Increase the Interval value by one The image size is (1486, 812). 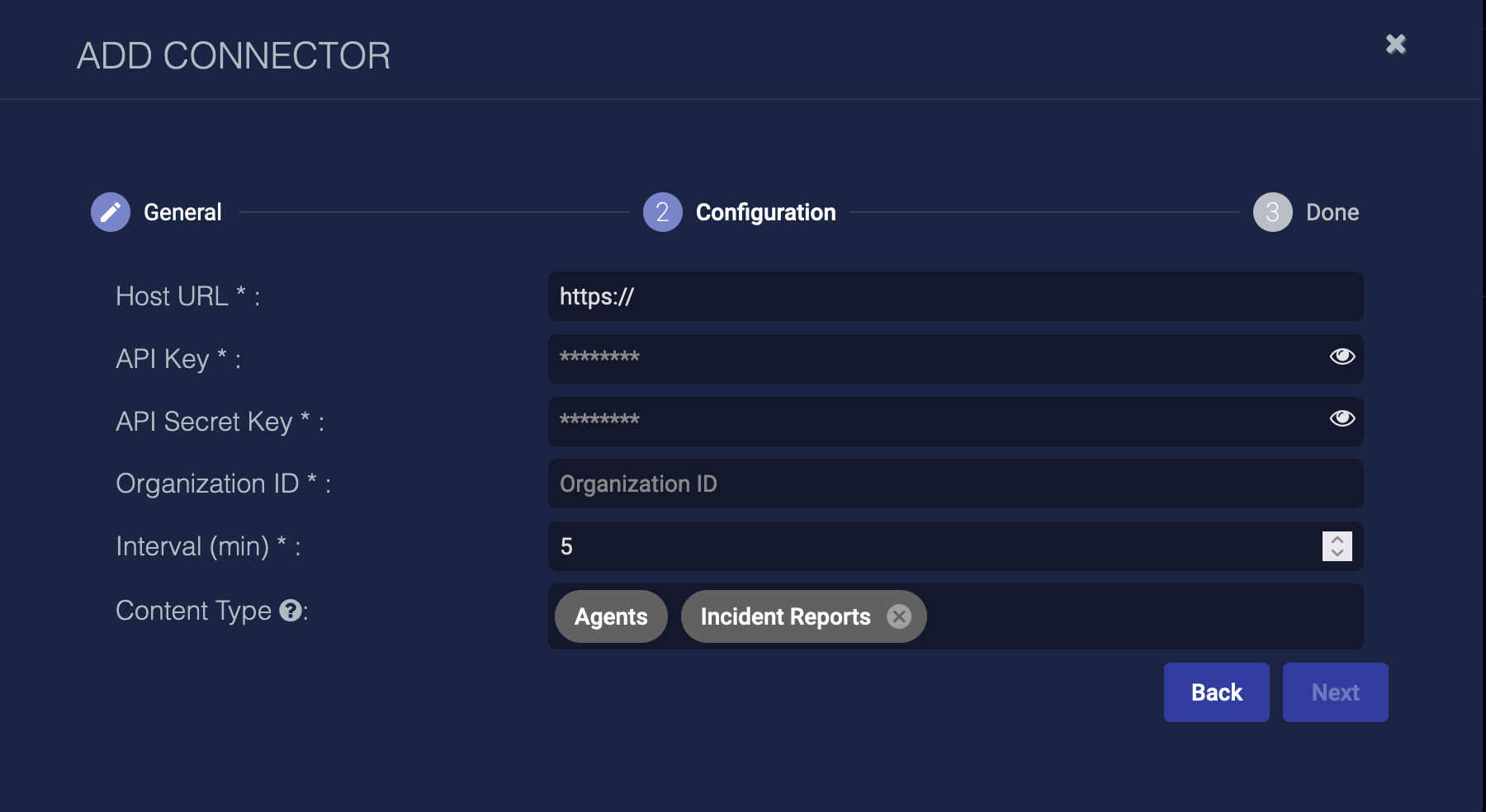1337,539
